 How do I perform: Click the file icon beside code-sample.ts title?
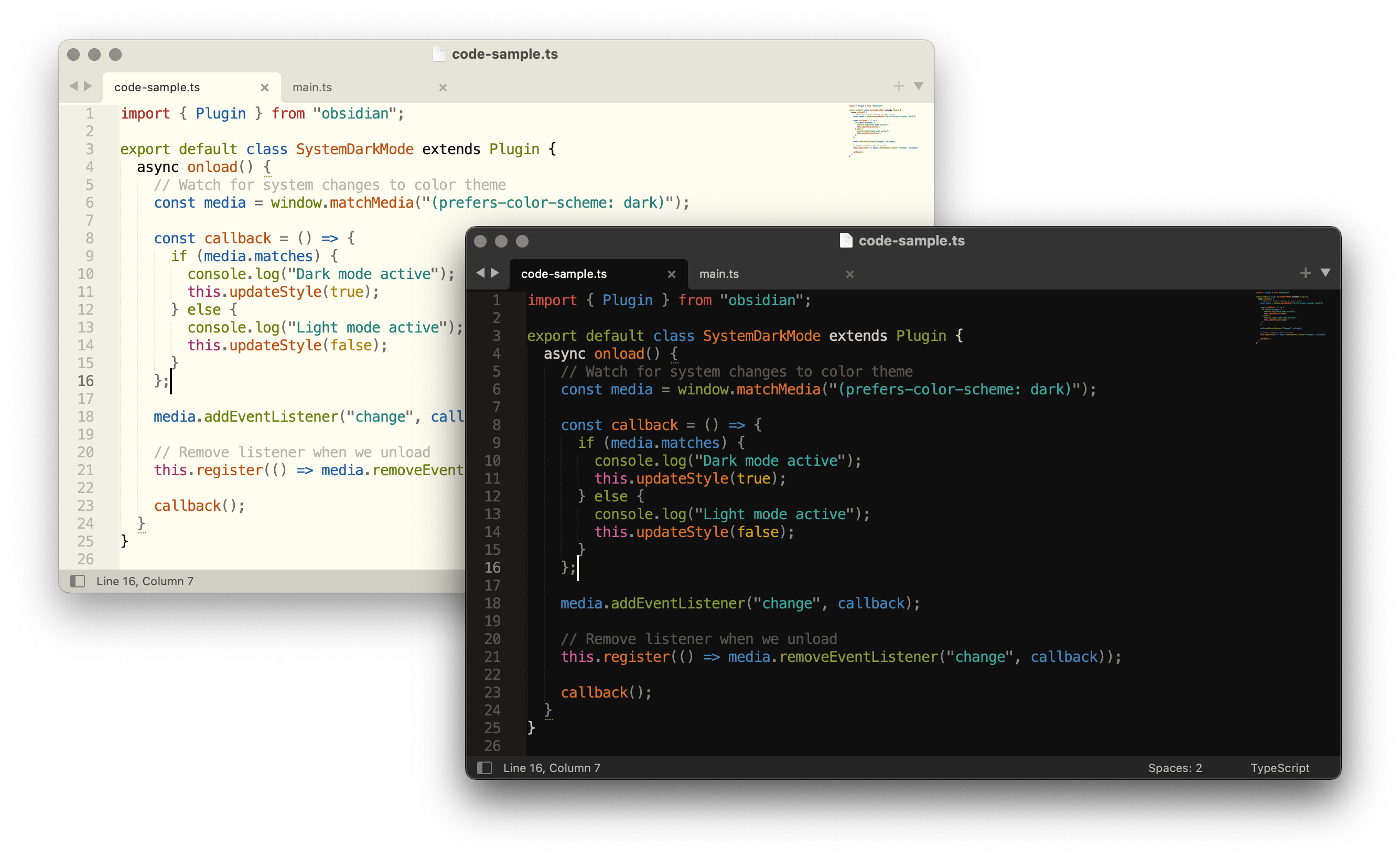click(846, 240)
